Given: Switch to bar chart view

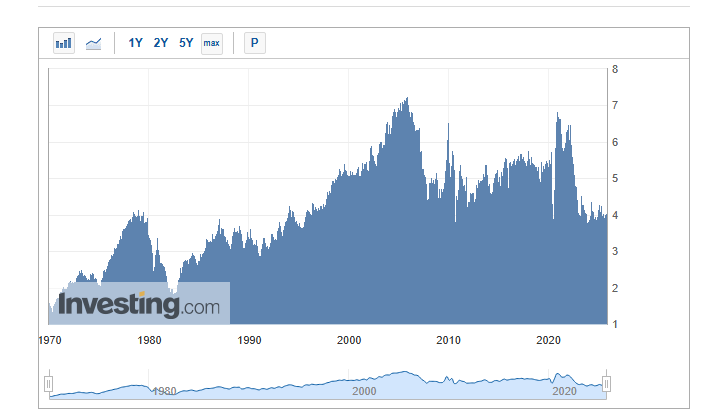Looking at the screenshot, I should pos(64,43).
